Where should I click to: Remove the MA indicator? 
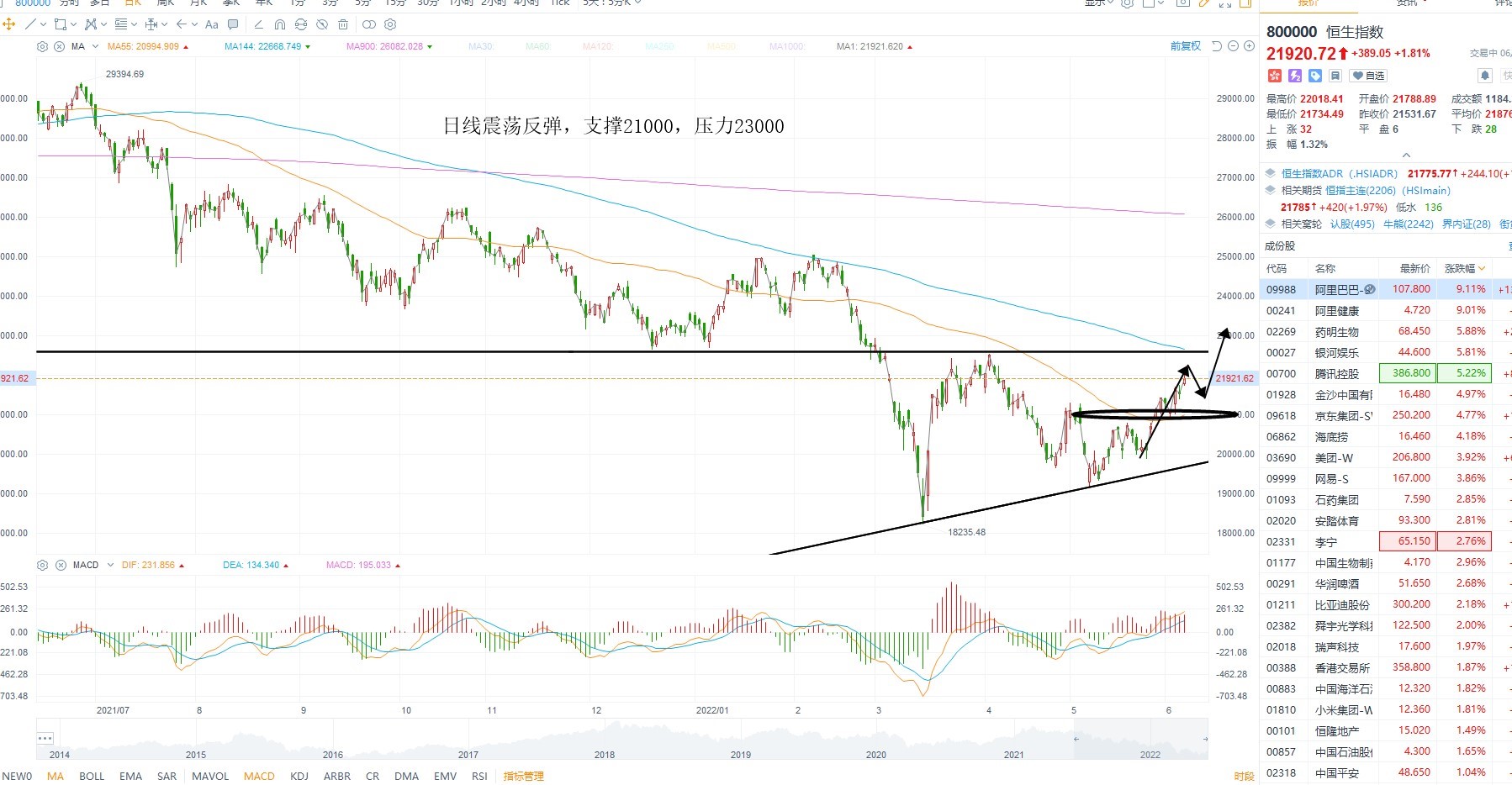60,46
